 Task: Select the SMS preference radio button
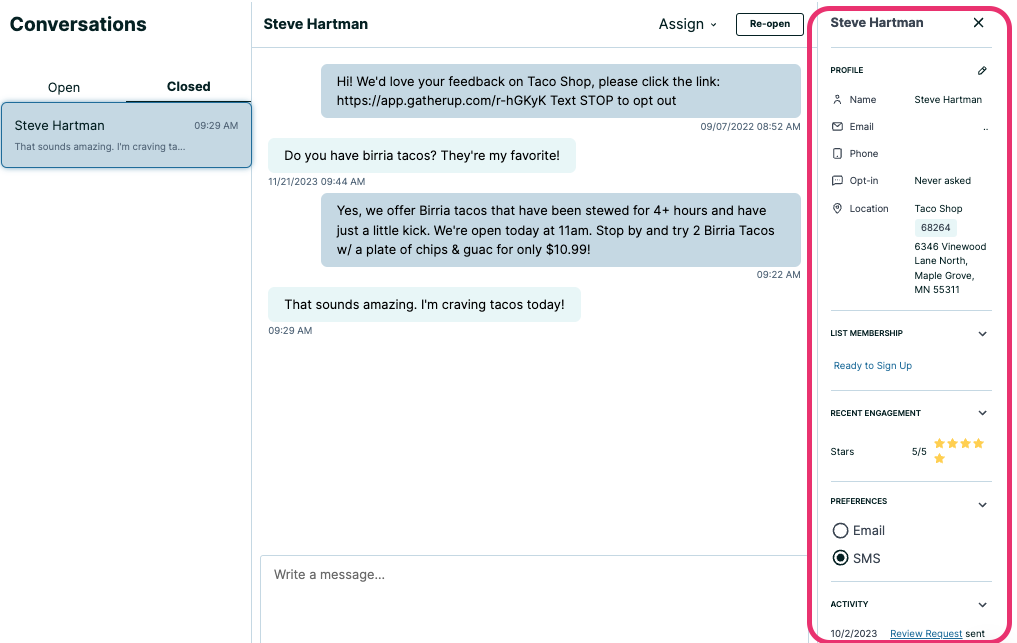840,557
